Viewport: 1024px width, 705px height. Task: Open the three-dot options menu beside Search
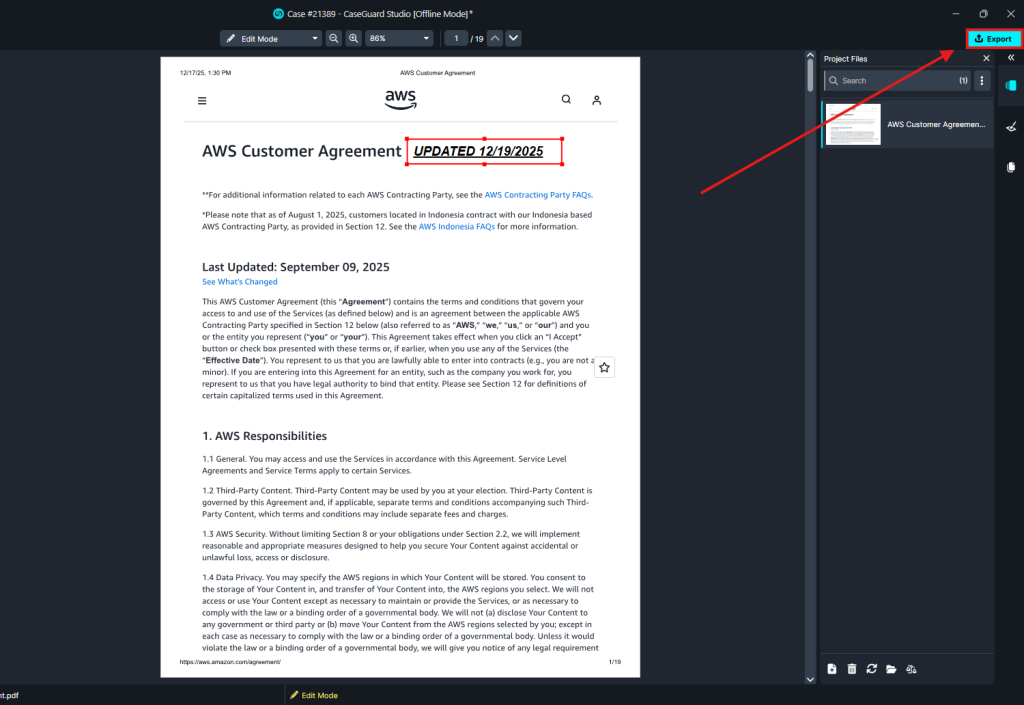click(982, 81)
